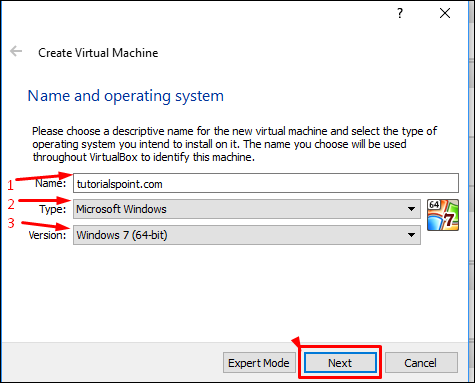
Task: Click the red annotation number 3
Action: (11, 223)
